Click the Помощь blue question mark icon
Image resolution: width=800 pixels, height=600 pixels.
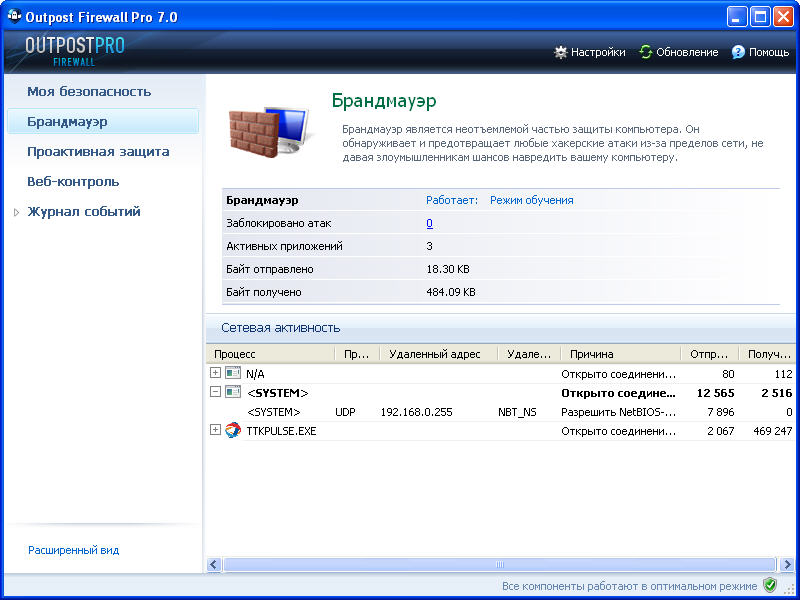click(x=738, y=52)
